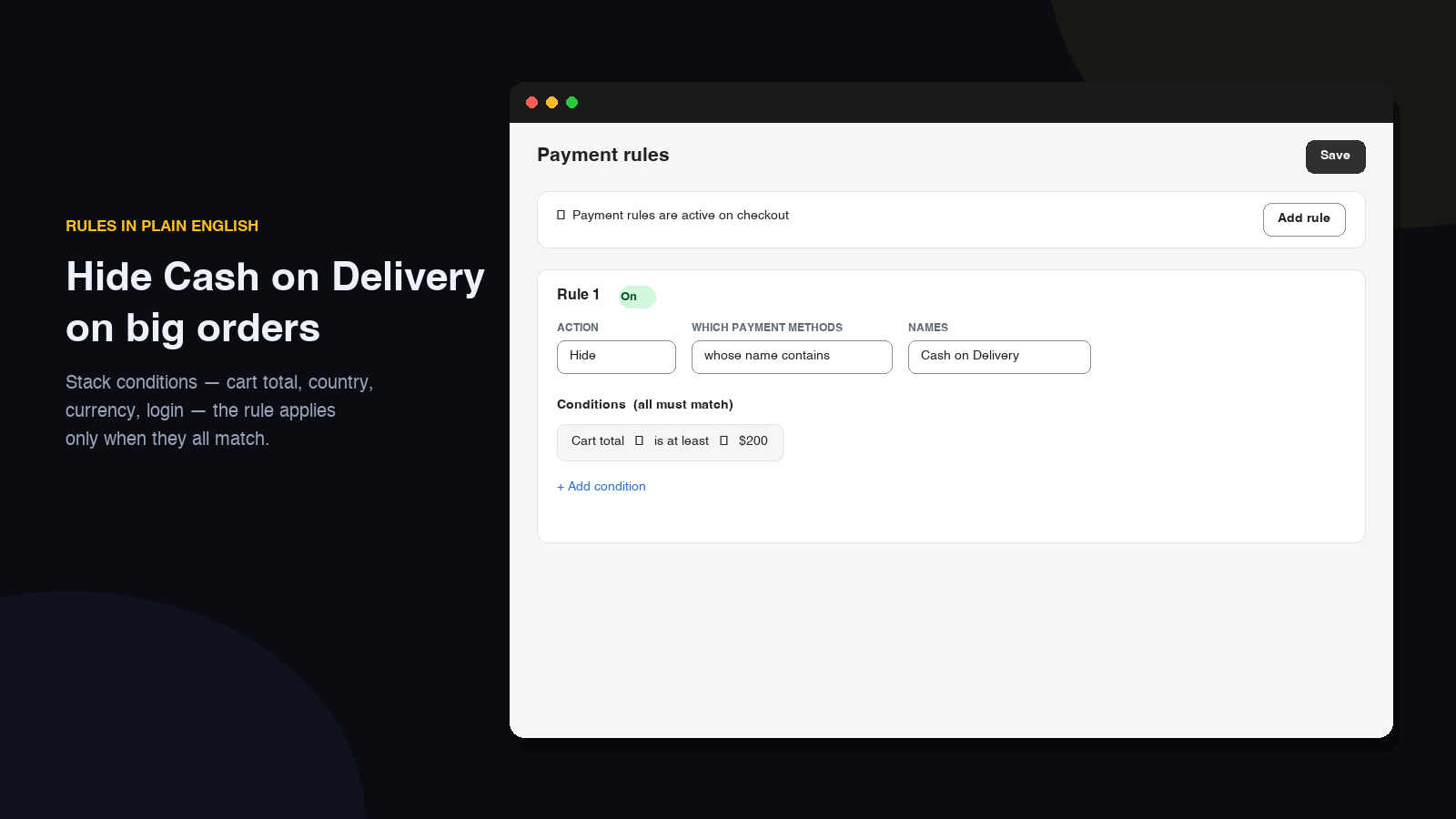Viewport: 1456px width, 819px height.
Task: Add a new payment rule
Action: tap(1304, 219)
